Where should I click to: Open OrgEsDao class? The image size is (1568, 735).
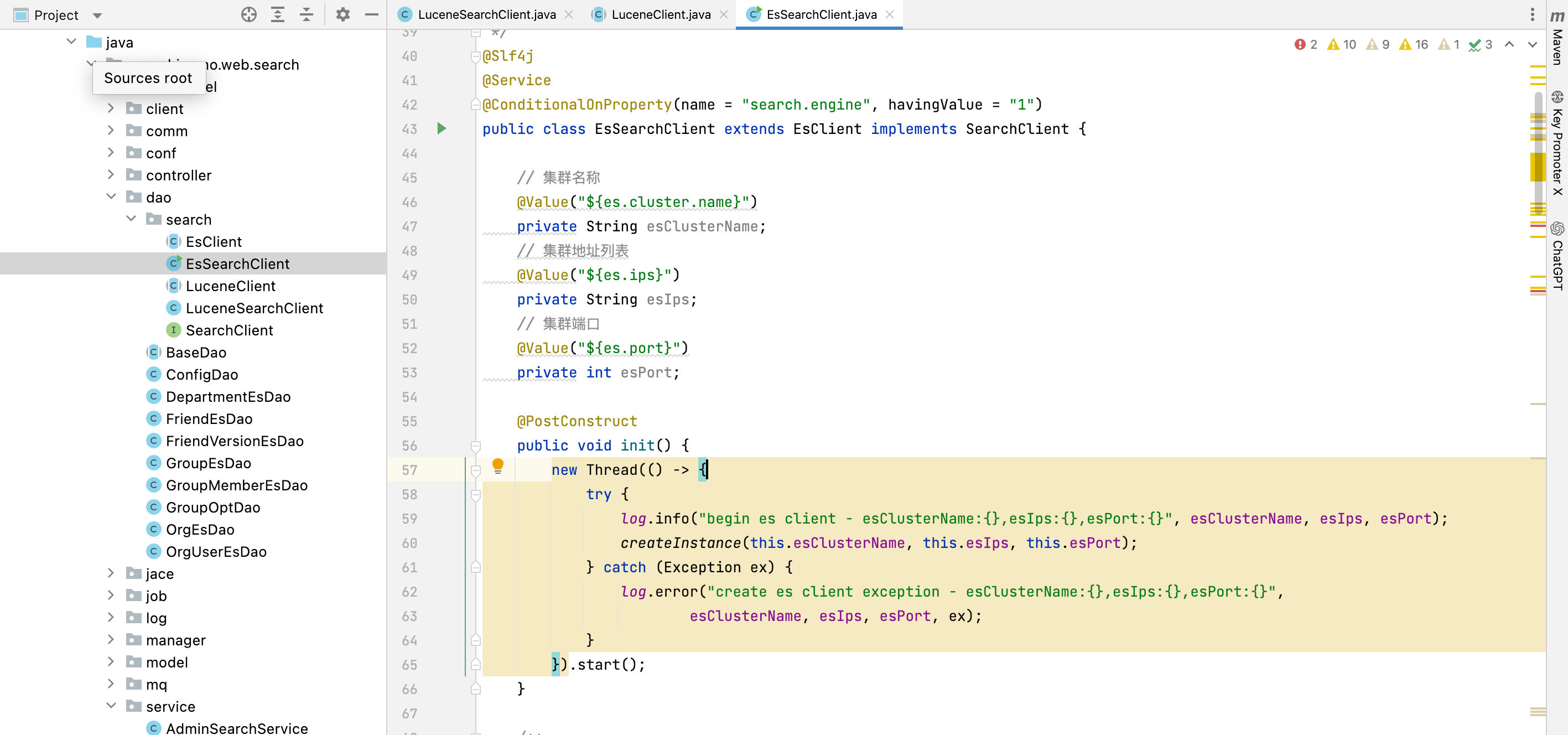(x=200, y=530)
